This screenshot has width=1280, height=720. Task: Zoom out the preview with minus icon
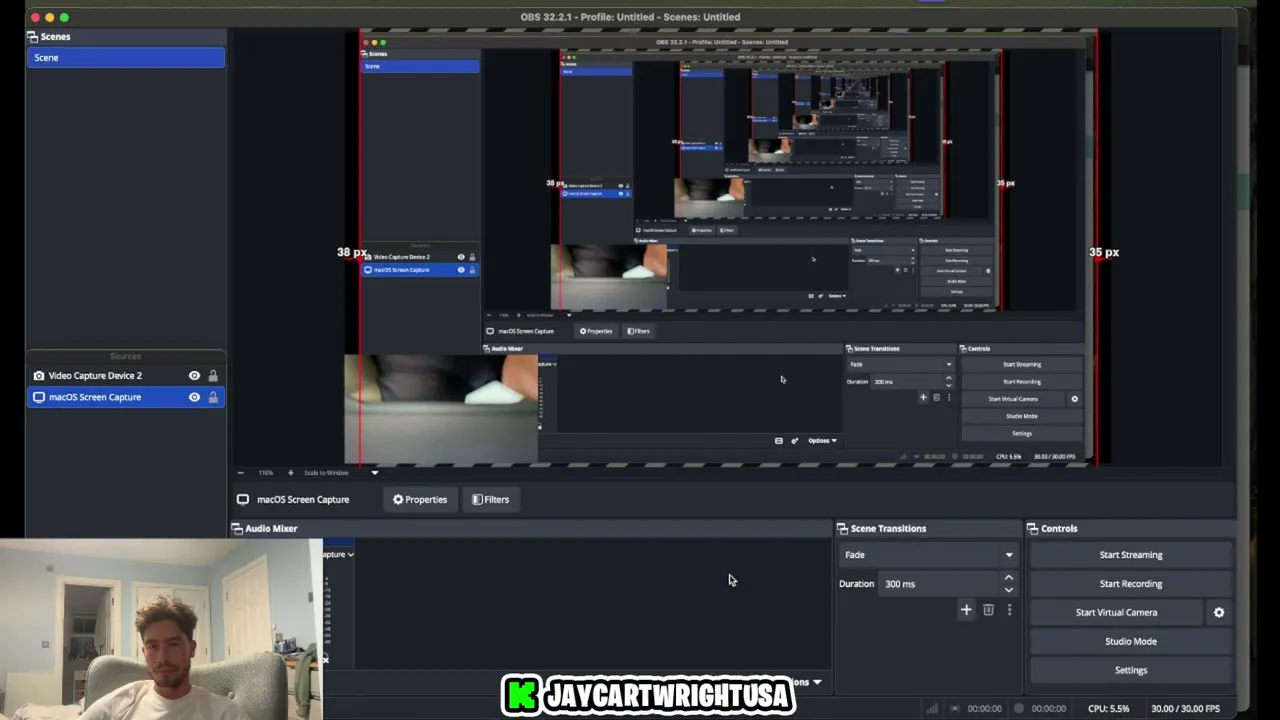240,473
